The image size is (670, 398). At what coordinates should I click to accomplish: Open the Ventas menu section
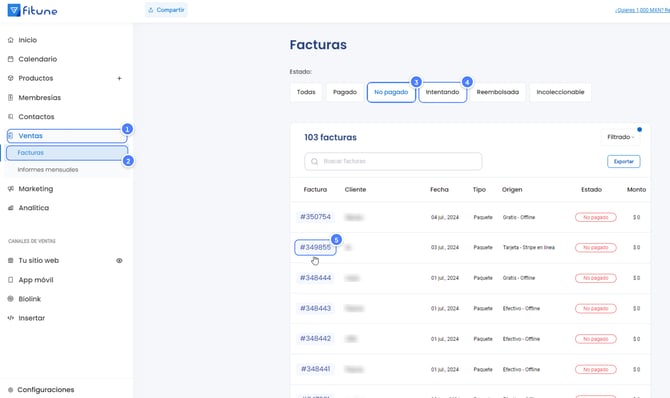coord(67,136)
